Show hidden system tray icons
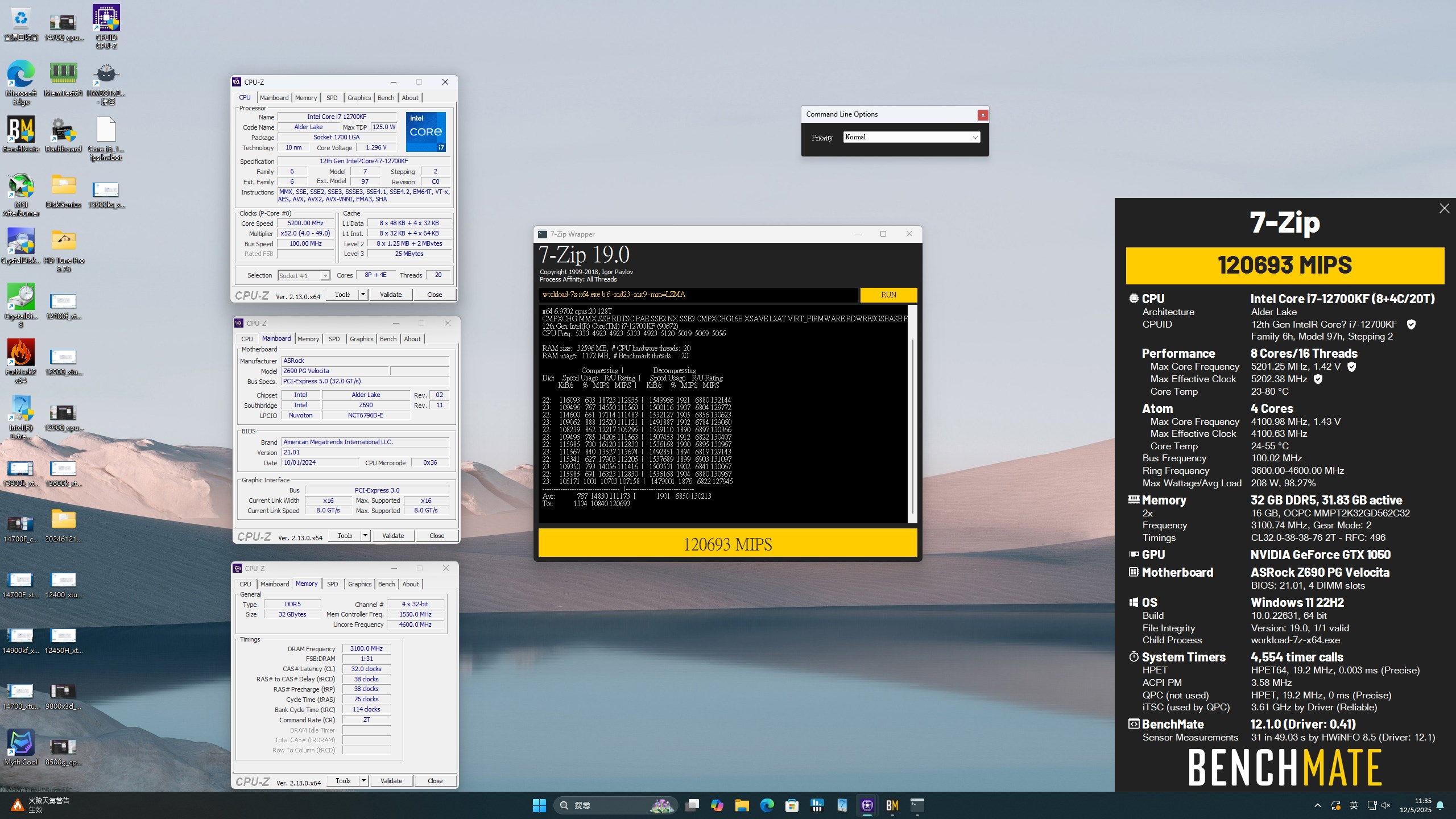This screenshot has height=819, width=1456. tap(1317, 805)
